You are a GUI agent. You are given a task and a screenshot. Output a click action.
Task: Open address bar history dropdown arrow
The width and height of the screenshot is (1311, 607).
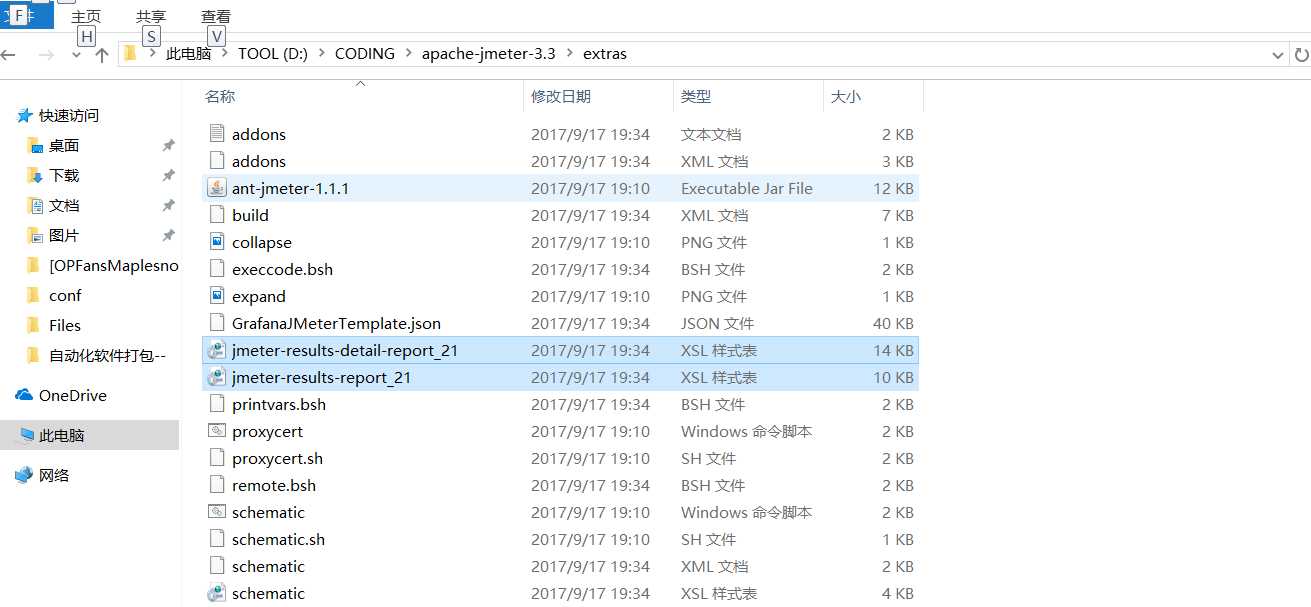[x=1277, y=54]
